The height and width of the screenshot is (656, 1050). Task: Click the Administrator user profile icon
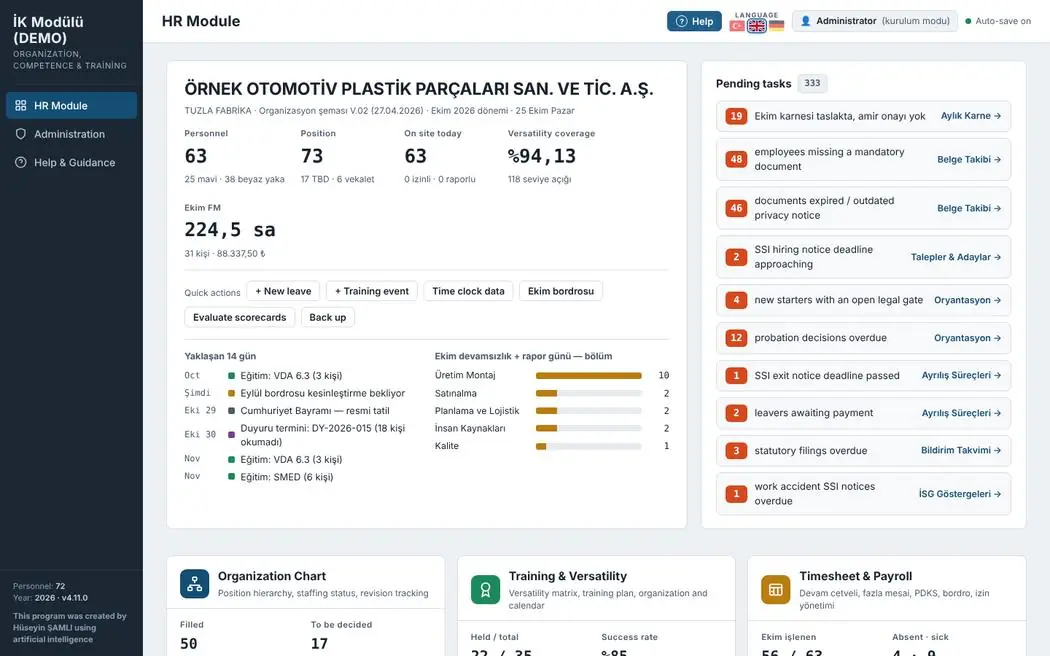[806, 21]
